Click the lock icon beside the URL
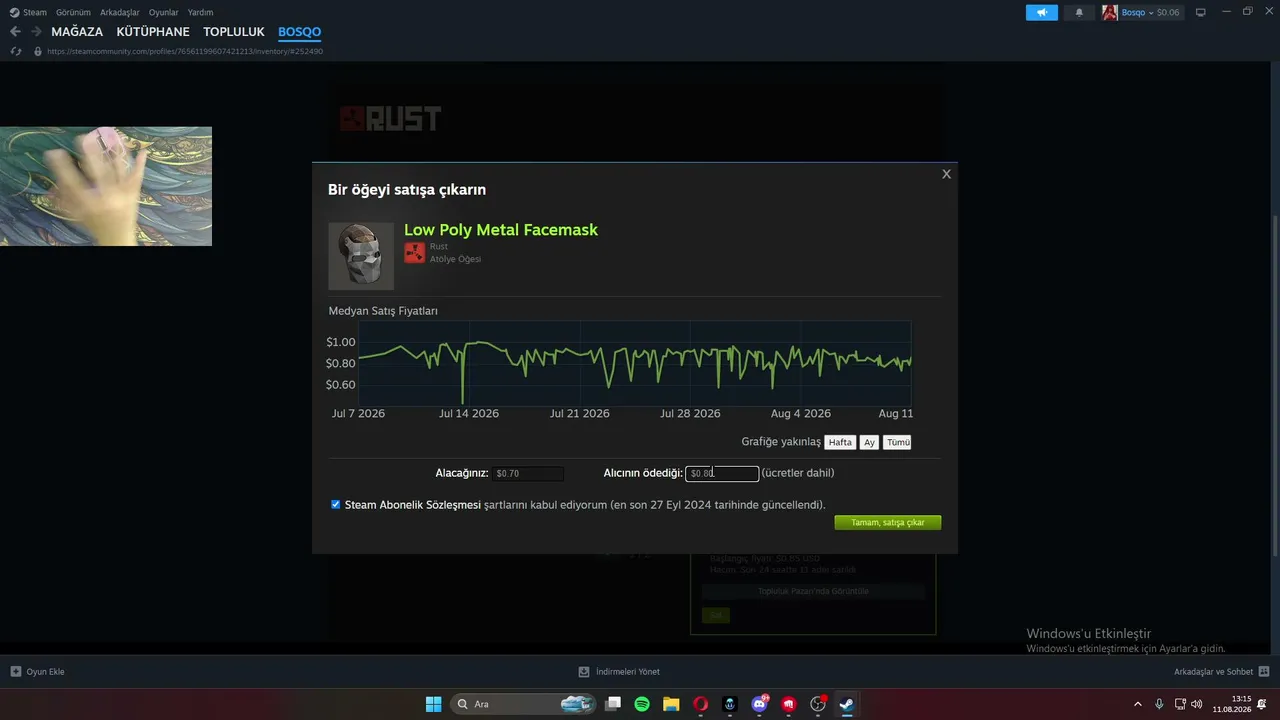1280x720 pixels. pyautogui.click(x=38, y=51)
